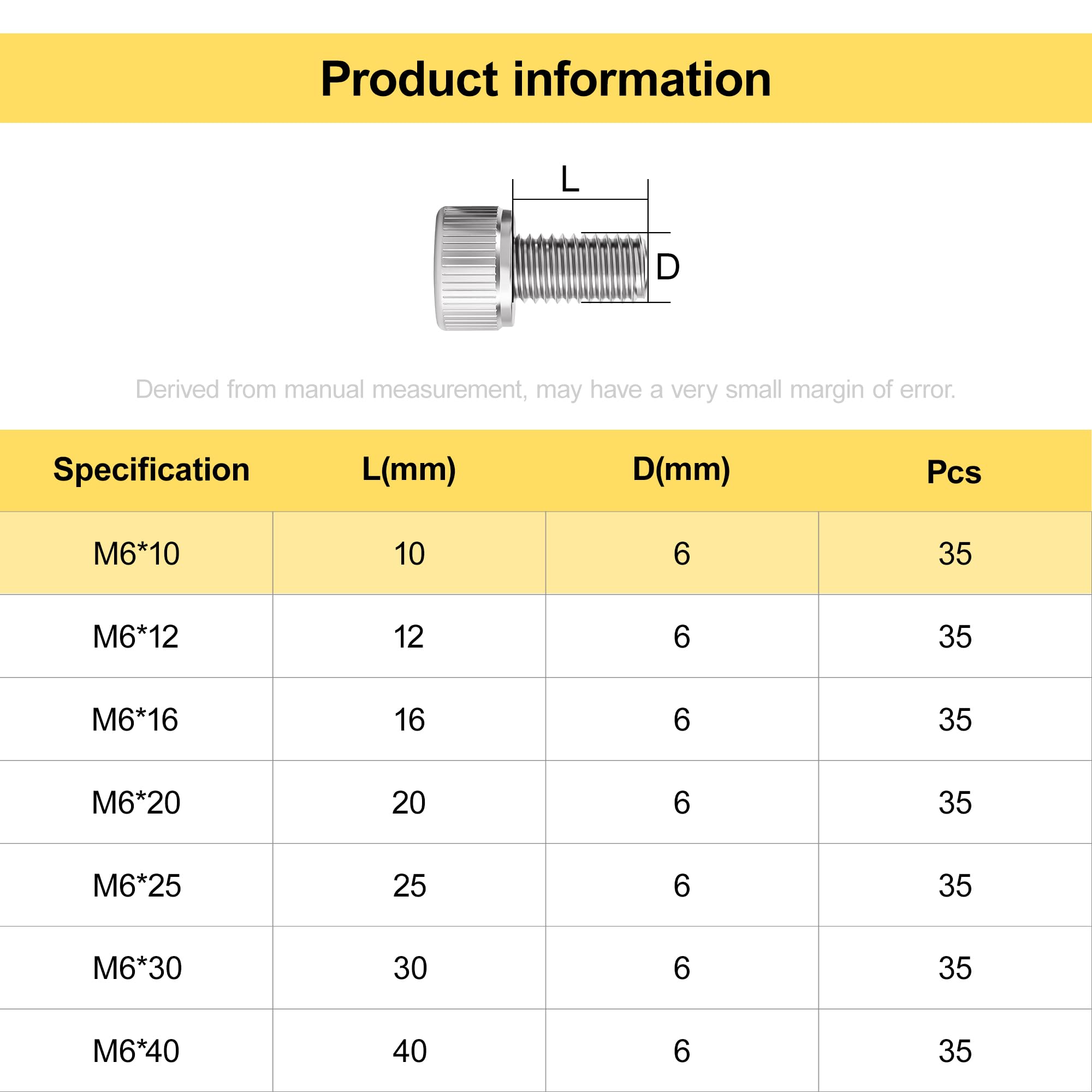Click the L dimension label above the screw
The width and height of the screenshot is (1092, 1092).
569,180
